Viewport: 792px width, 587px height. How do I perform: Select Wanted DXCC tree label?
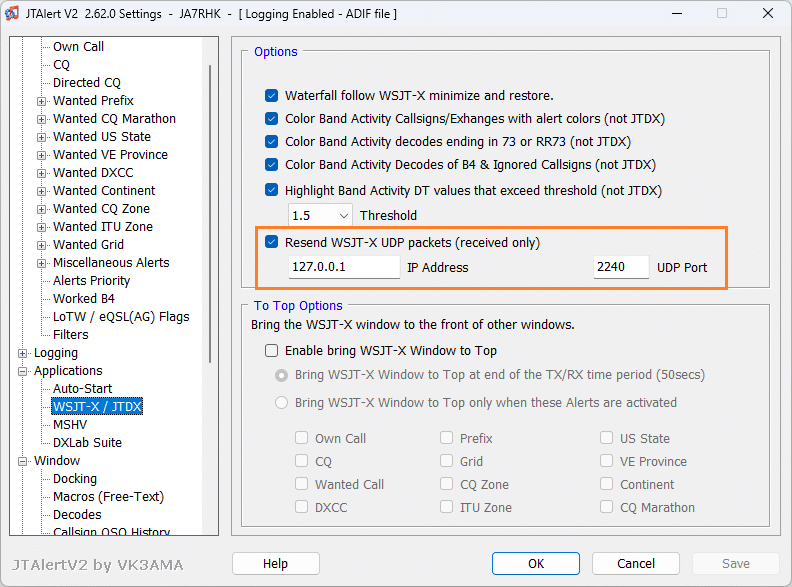pos(93,173)
